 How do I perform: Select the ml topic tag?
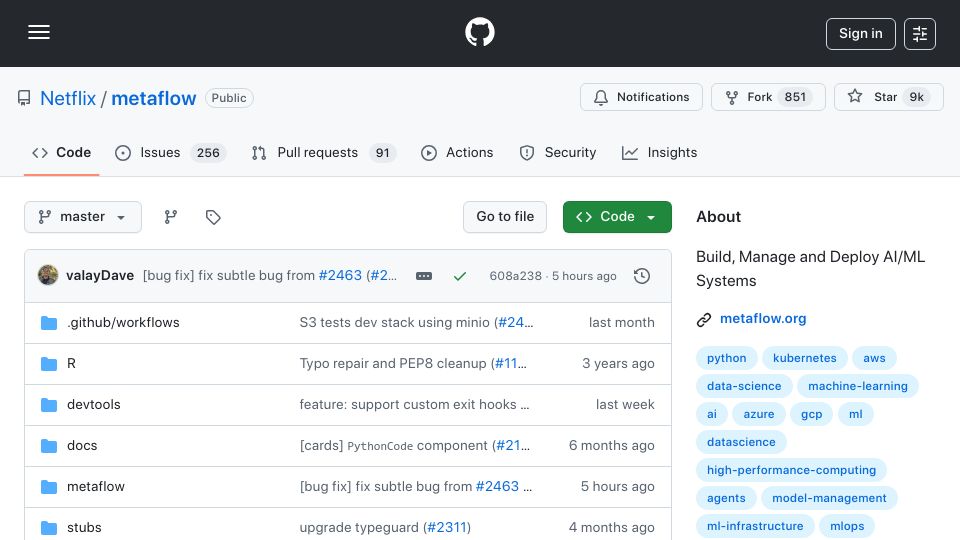click(x=855, y=414)
